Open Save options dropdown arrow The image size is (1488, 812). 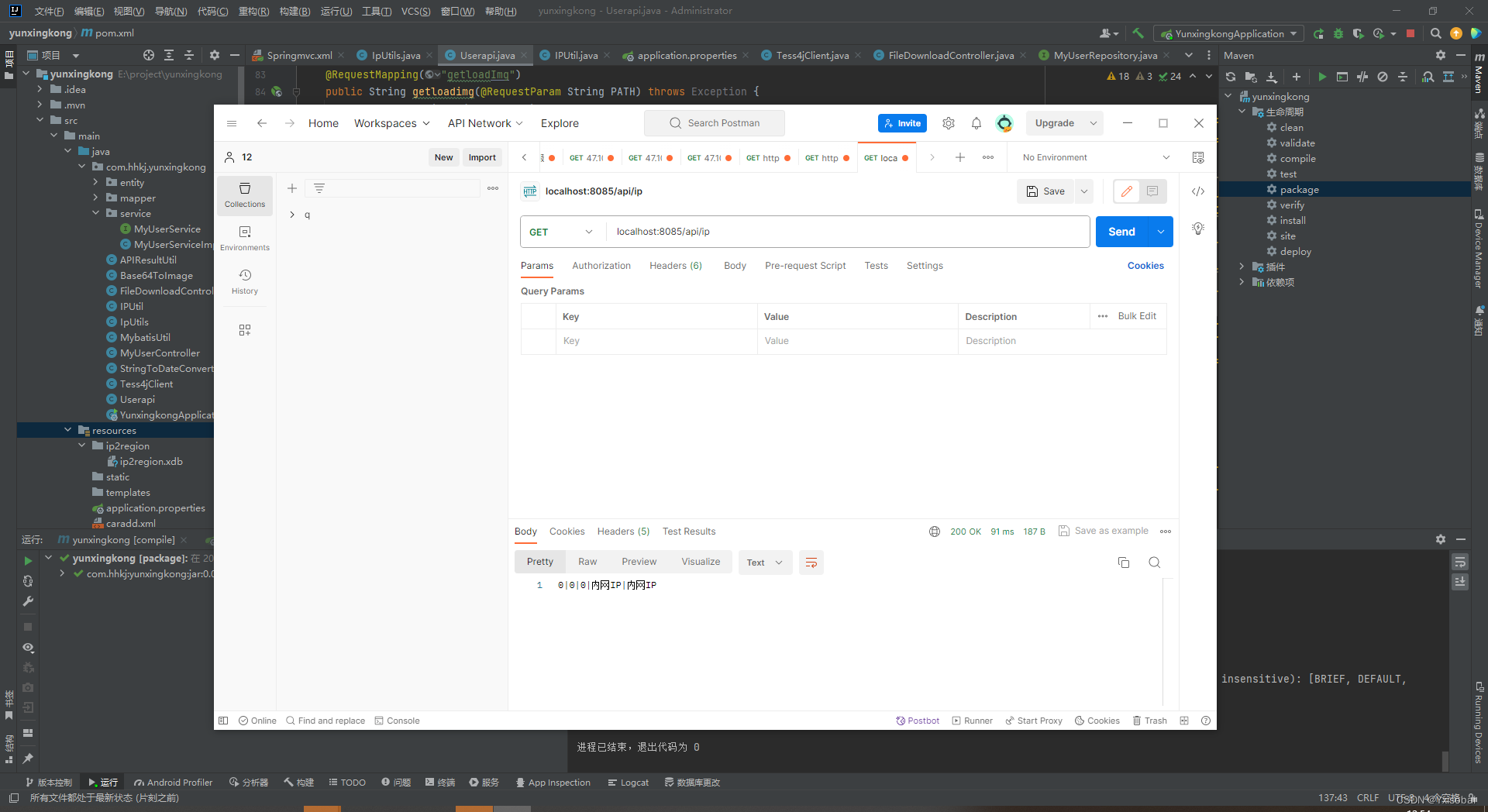pos(1084,191)
